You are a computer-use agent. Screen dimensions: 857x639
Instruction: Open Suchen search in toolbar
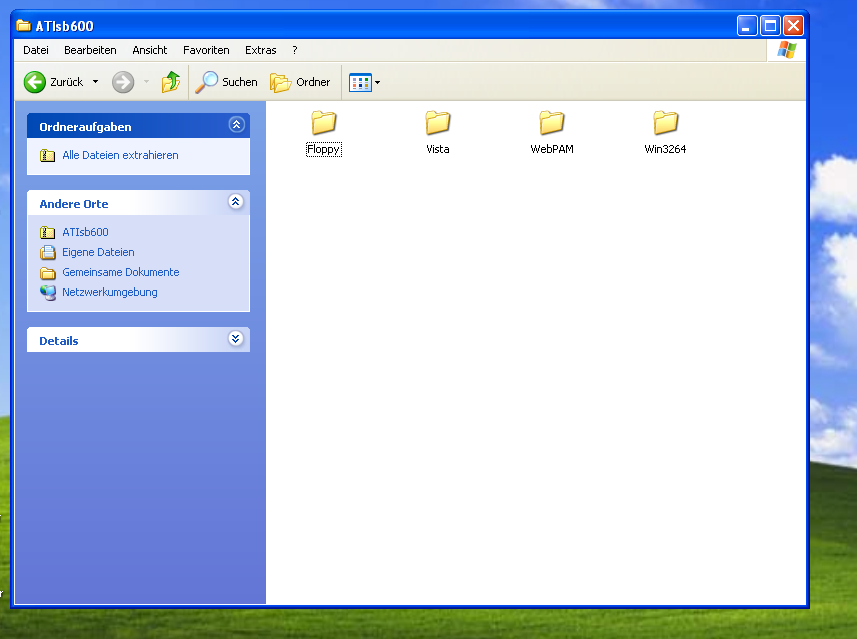(x=226, y=83)
